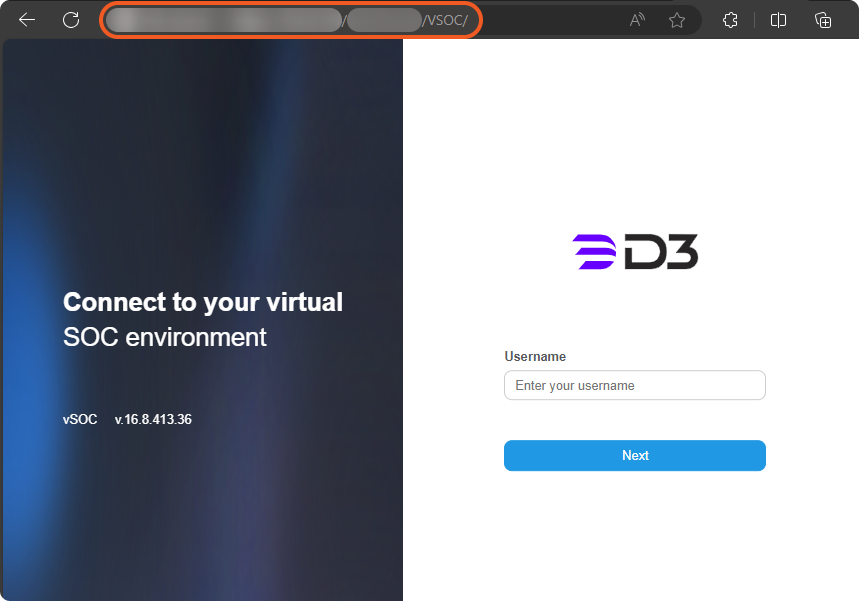Go back with the browser back arrow

27,20
